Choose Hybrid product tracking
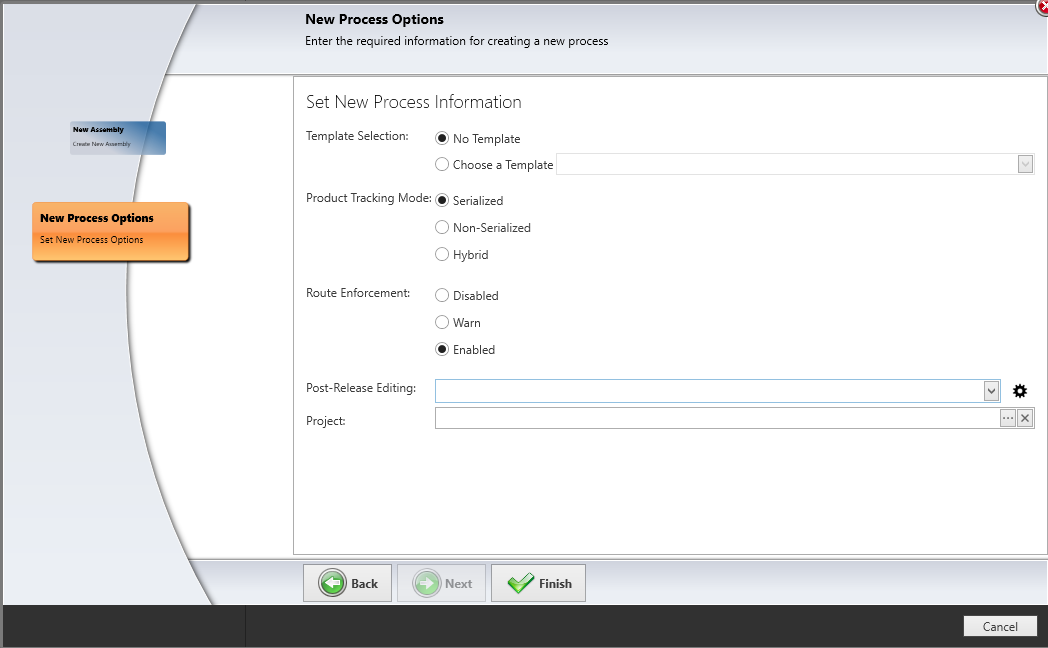Screen dimensions: 1048x648 pos(442,254)
